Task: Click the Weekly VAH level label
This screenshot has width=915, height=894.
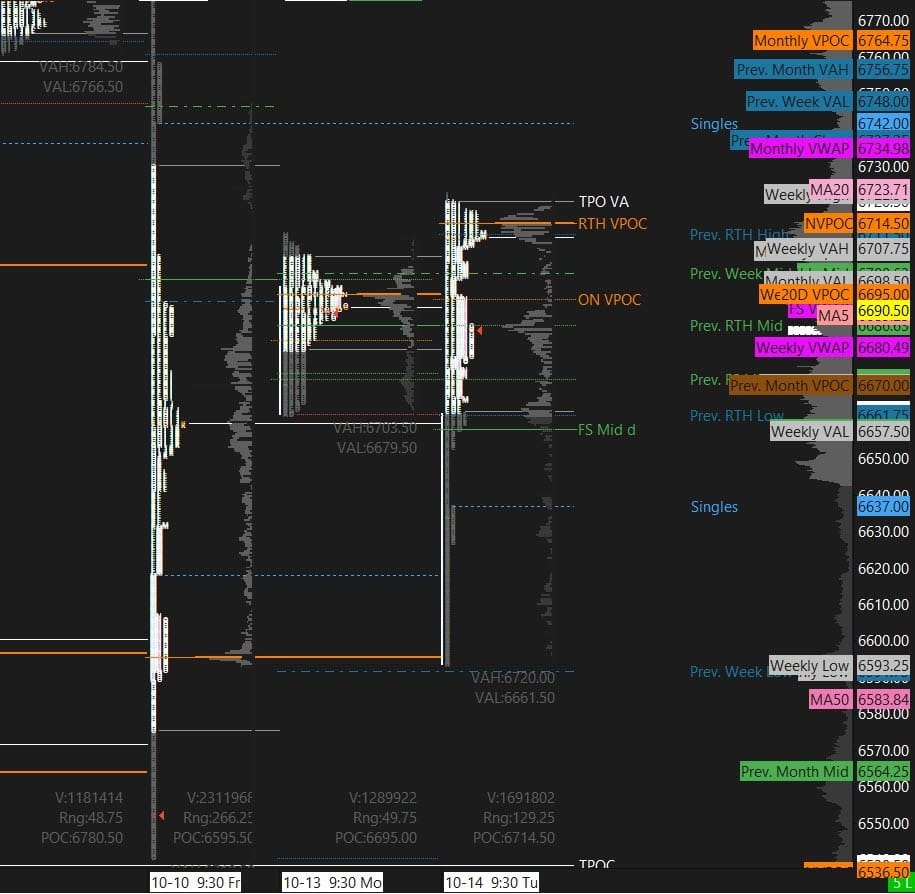Action: click(x=808, y=248)
